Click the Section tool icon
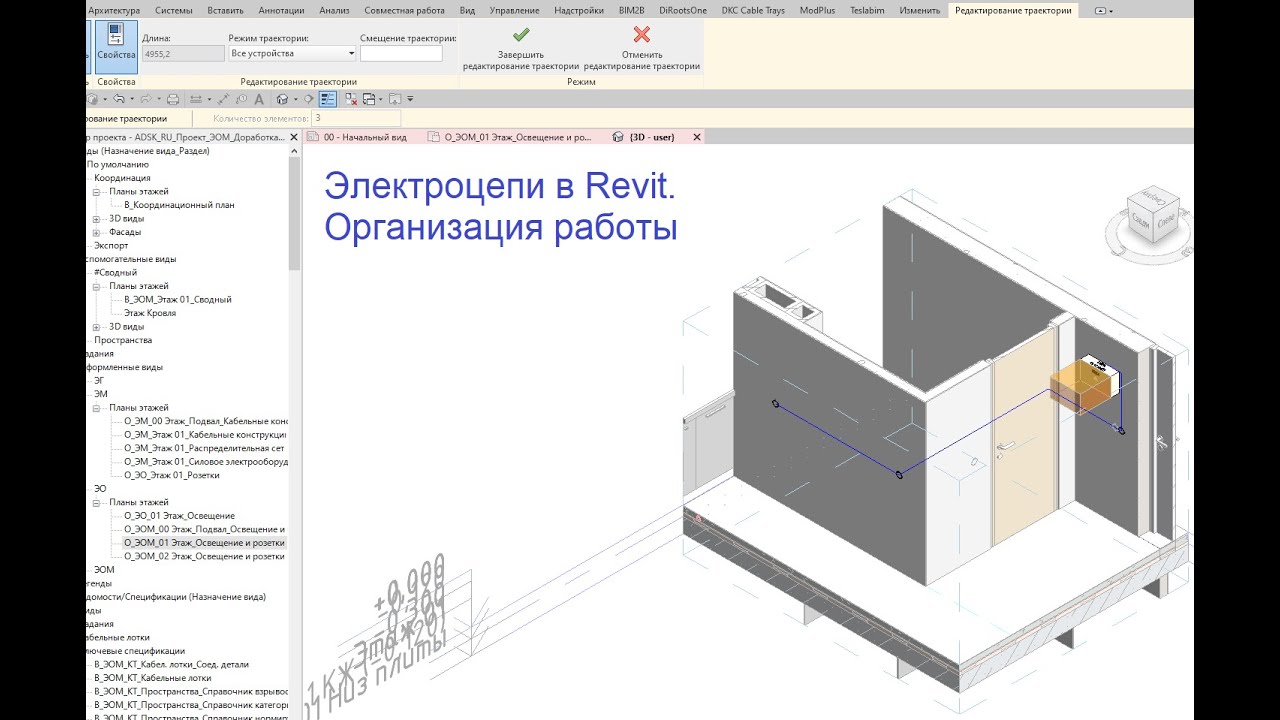 [308, 99]
